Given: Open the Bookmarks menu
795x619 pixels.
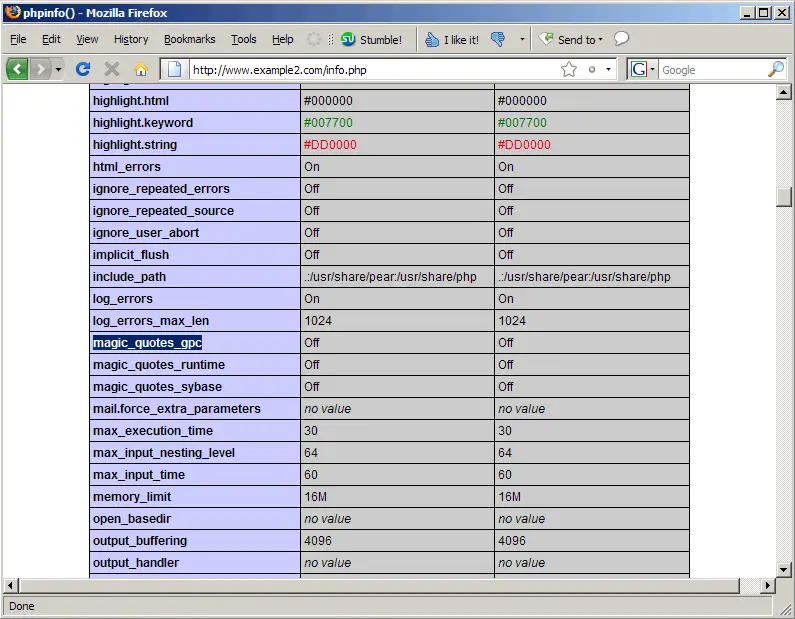Looking at the screenshot, I should point(189,40).
